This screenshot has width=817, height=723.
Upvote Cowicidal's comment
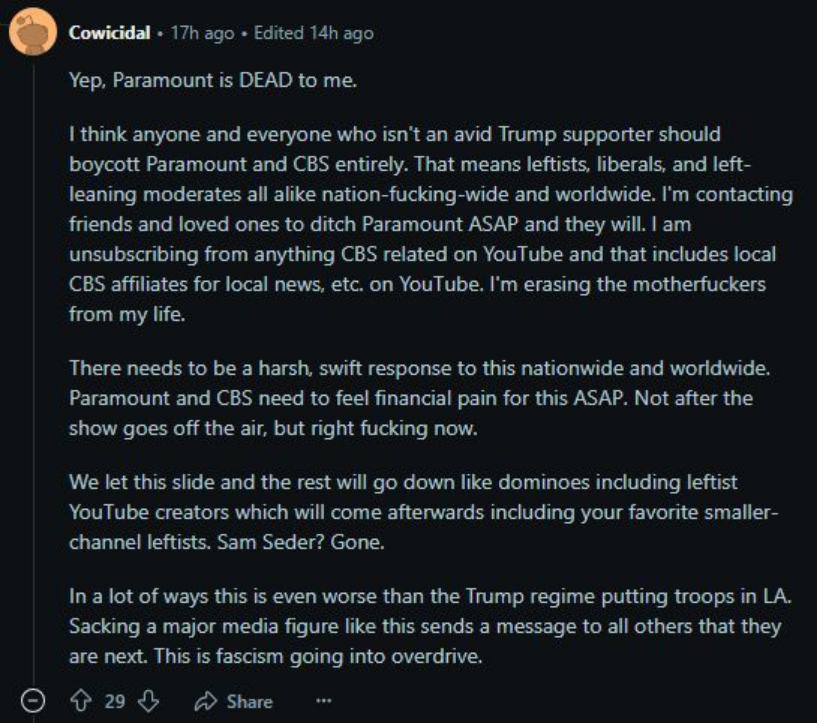tap(81, 701)
